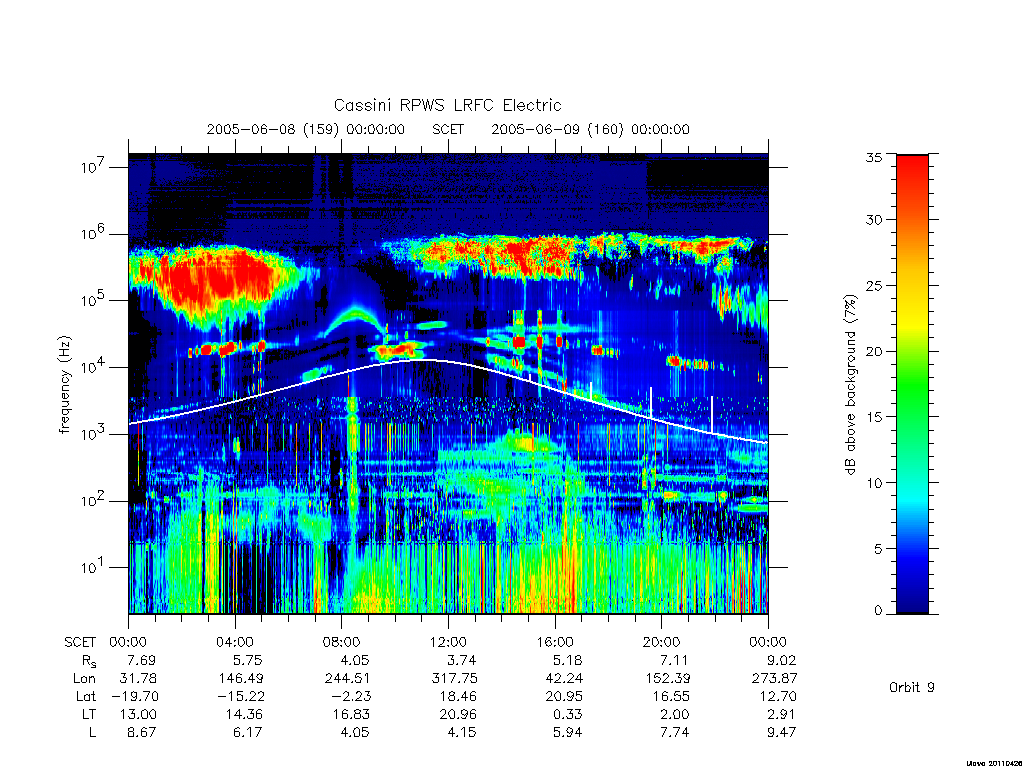Click the 'dB above background (7%)' colorbar label
This screenshot has width=1024, height=768.
pyautogui.click(x=850, y=384)
